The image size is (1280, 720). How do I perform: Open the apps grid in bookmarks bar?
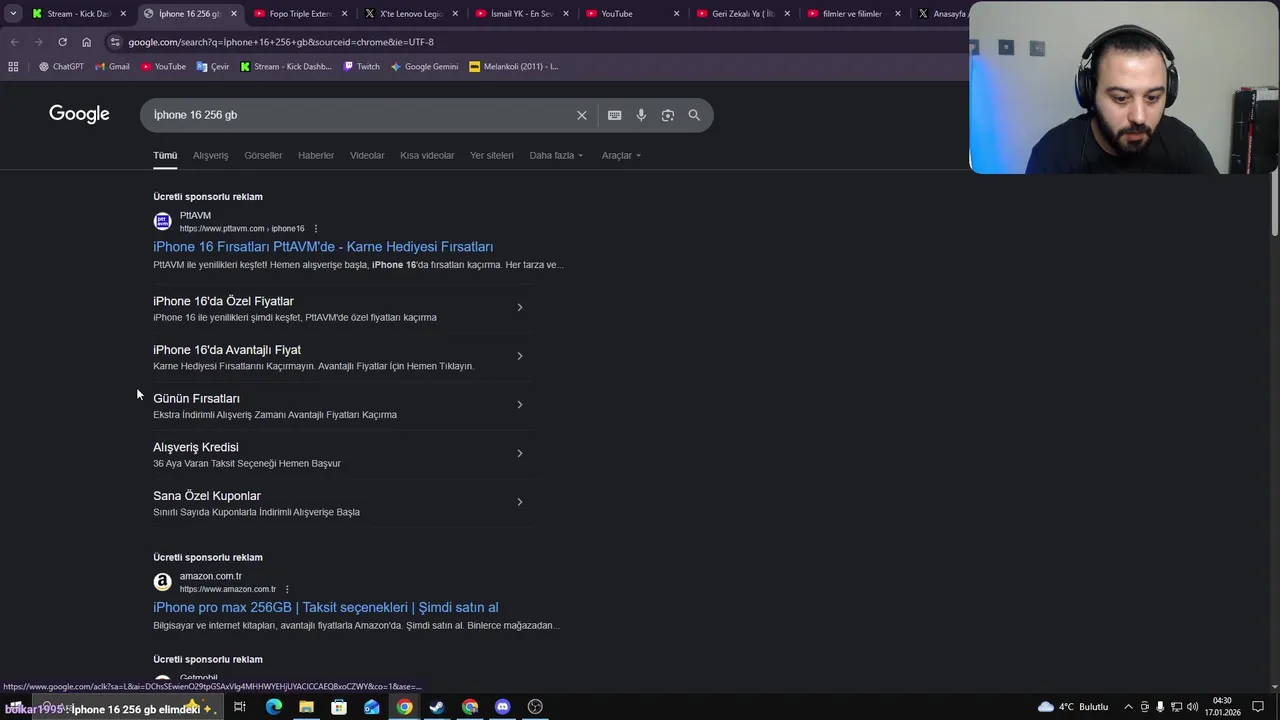[13, 67]
